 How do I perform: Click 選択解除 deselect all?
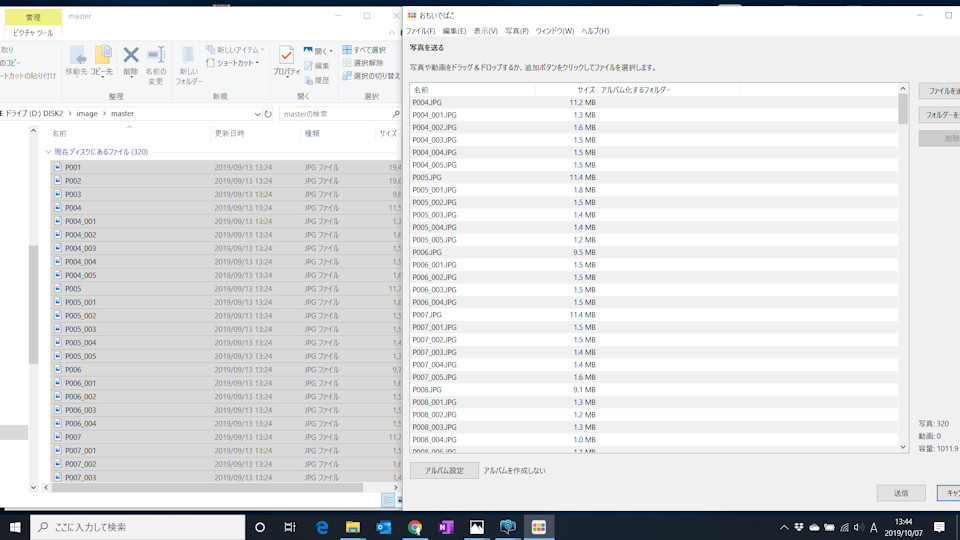[x=363, y=63]
